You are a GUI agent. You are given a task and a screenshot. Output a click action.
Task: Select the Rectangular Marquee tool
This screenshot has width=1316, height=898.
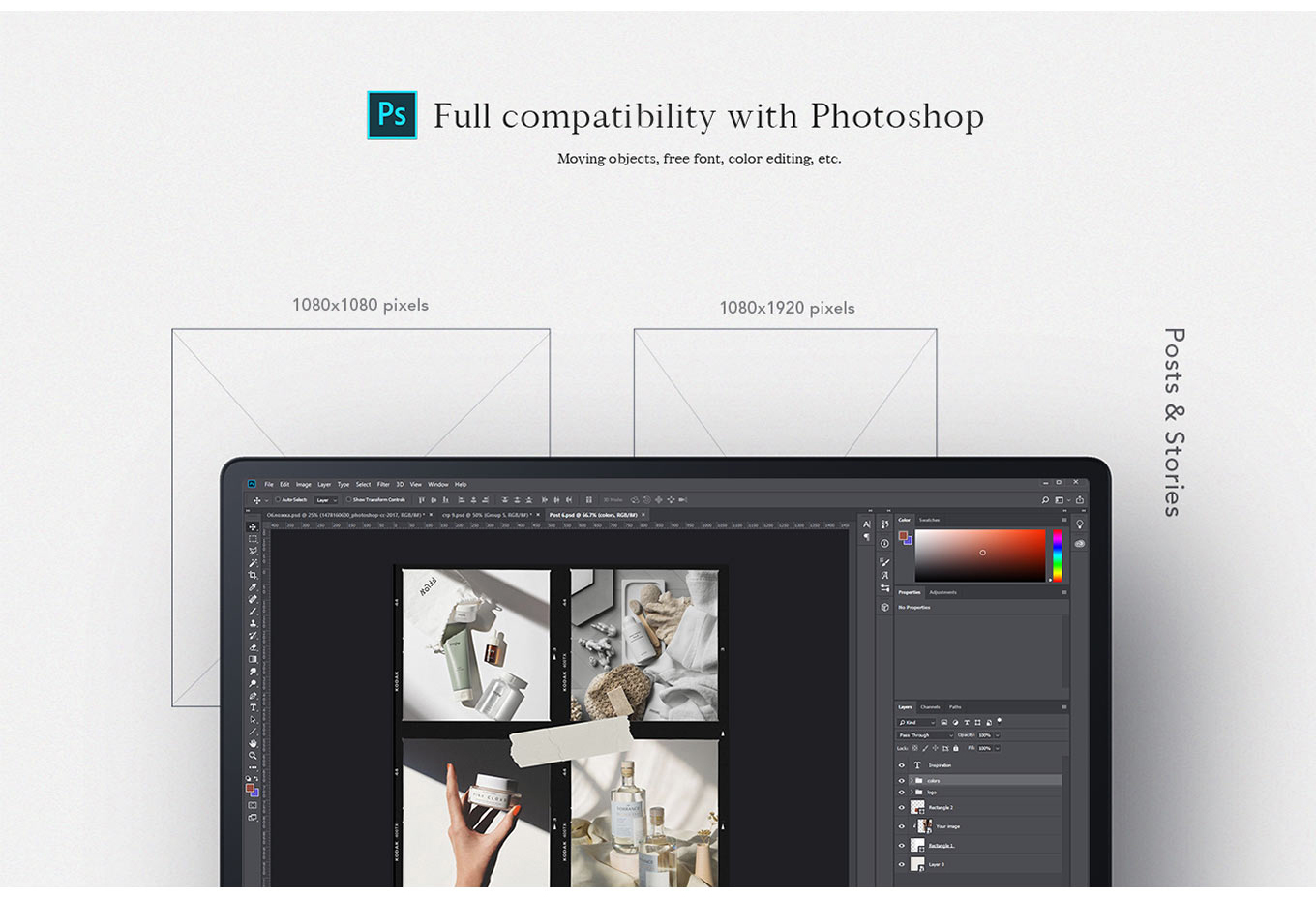coord(253,539)
